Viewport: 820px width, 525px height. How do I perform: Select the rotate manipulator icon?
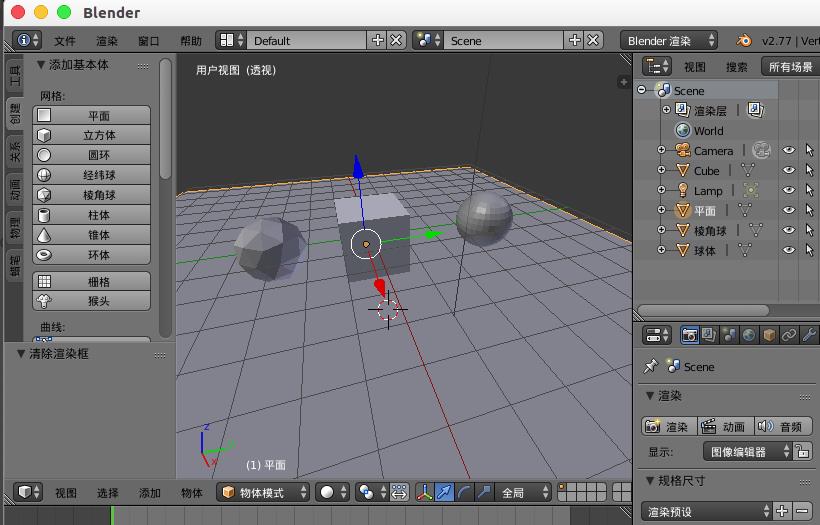point(465,492)
